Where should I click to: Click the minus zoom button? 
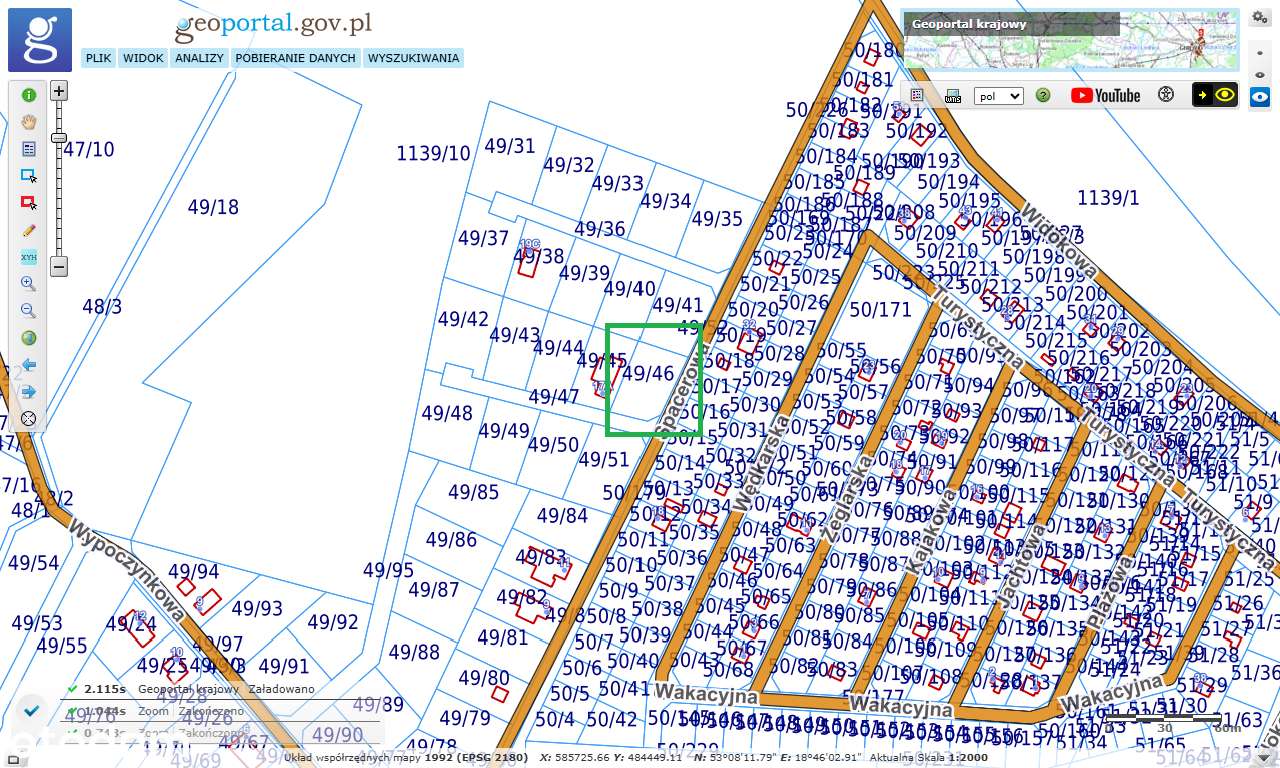[x=59, y=266]
